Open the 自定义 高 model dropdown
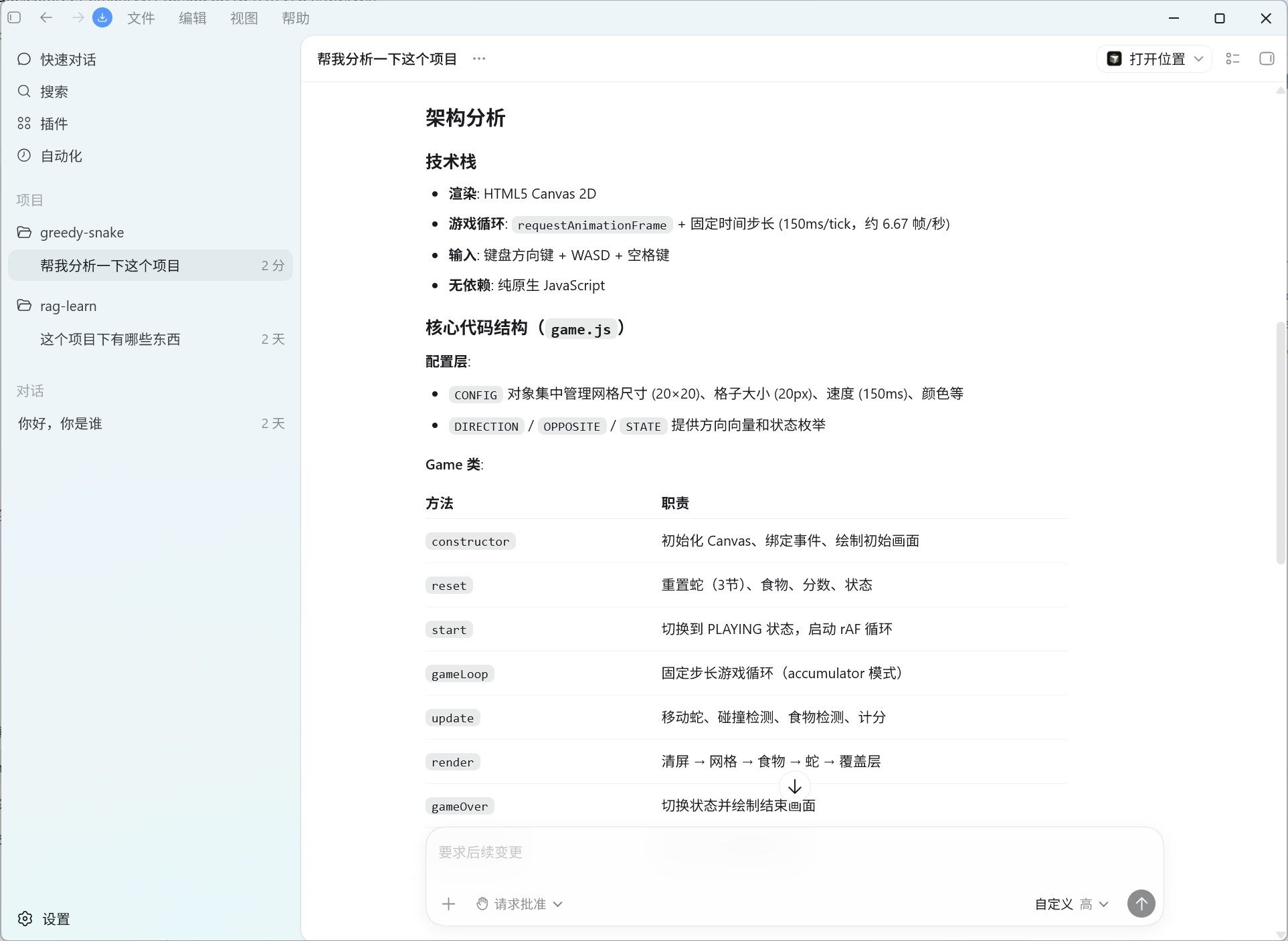This screenshot has height=941, width=1288. pos(1072,904)
